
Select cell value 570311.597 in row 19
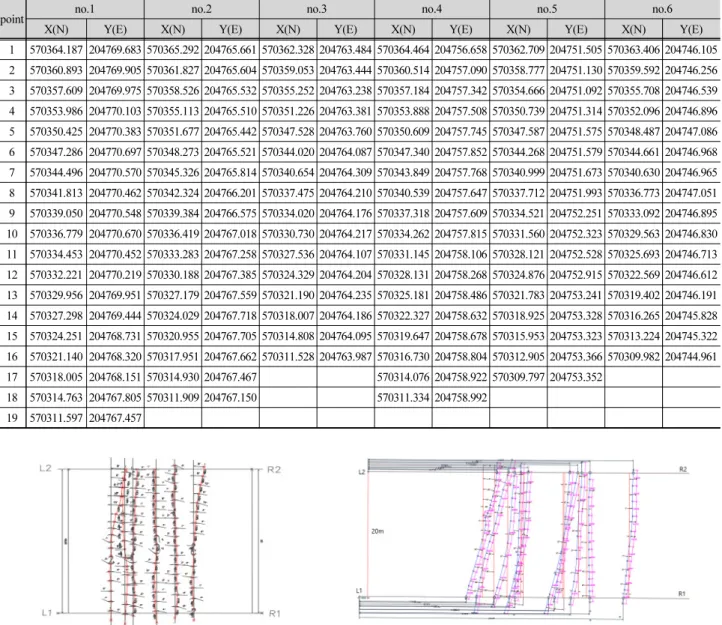tap(56, 418)
